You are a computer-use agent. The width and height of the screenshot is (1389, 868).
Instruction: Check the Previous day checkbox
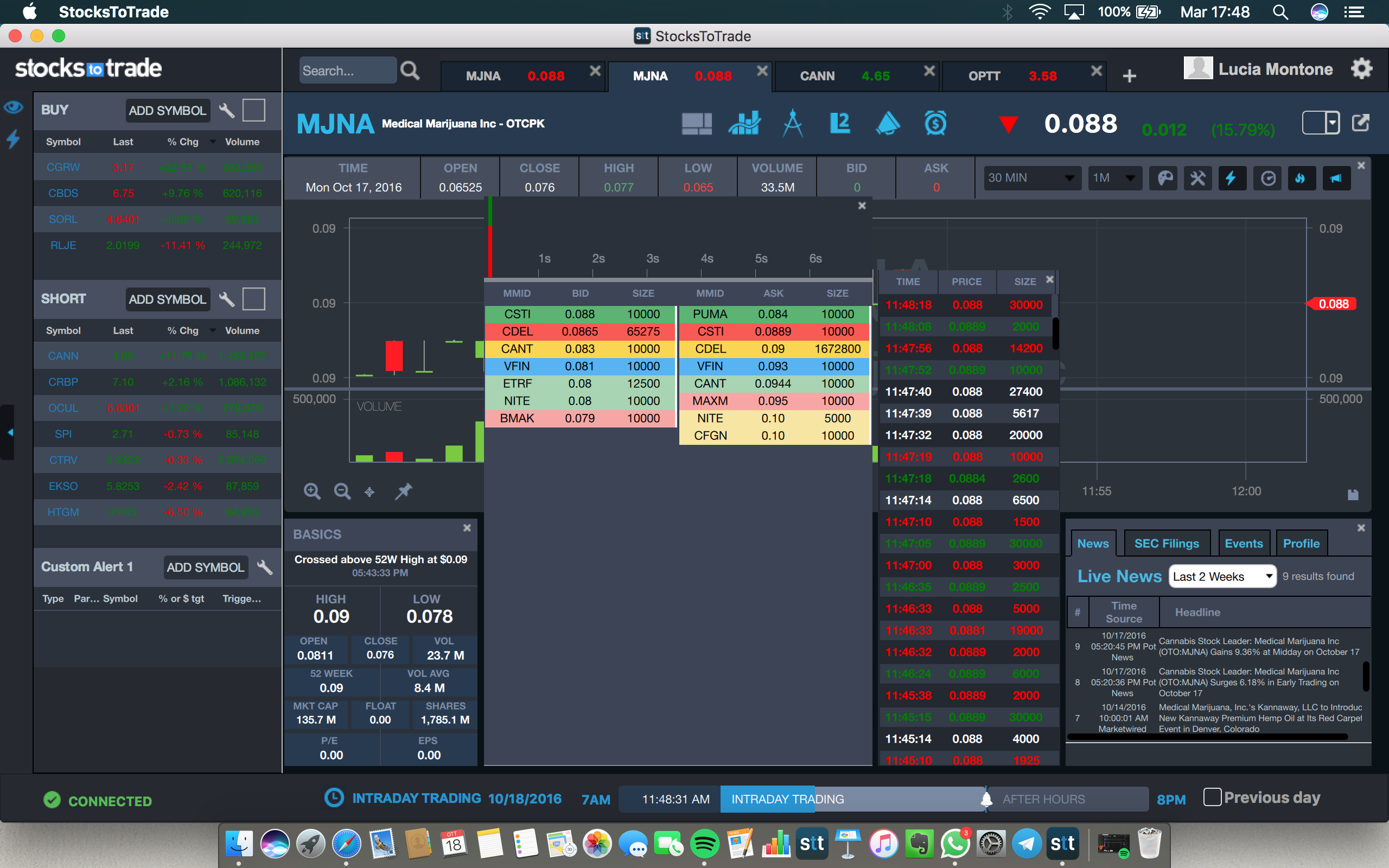1212,797
